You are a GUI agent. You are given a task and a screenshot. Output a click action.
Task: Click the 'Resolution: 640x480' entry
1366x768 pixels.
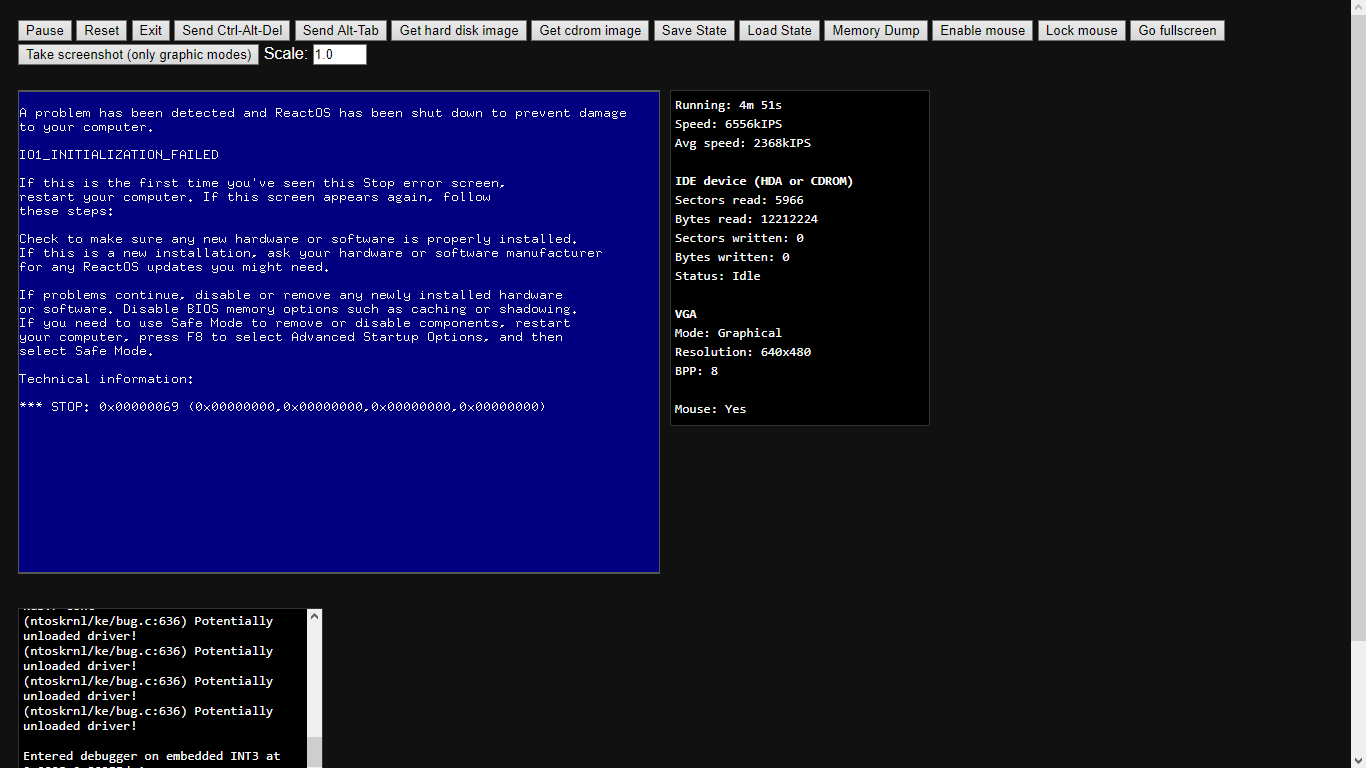(743, 352)
